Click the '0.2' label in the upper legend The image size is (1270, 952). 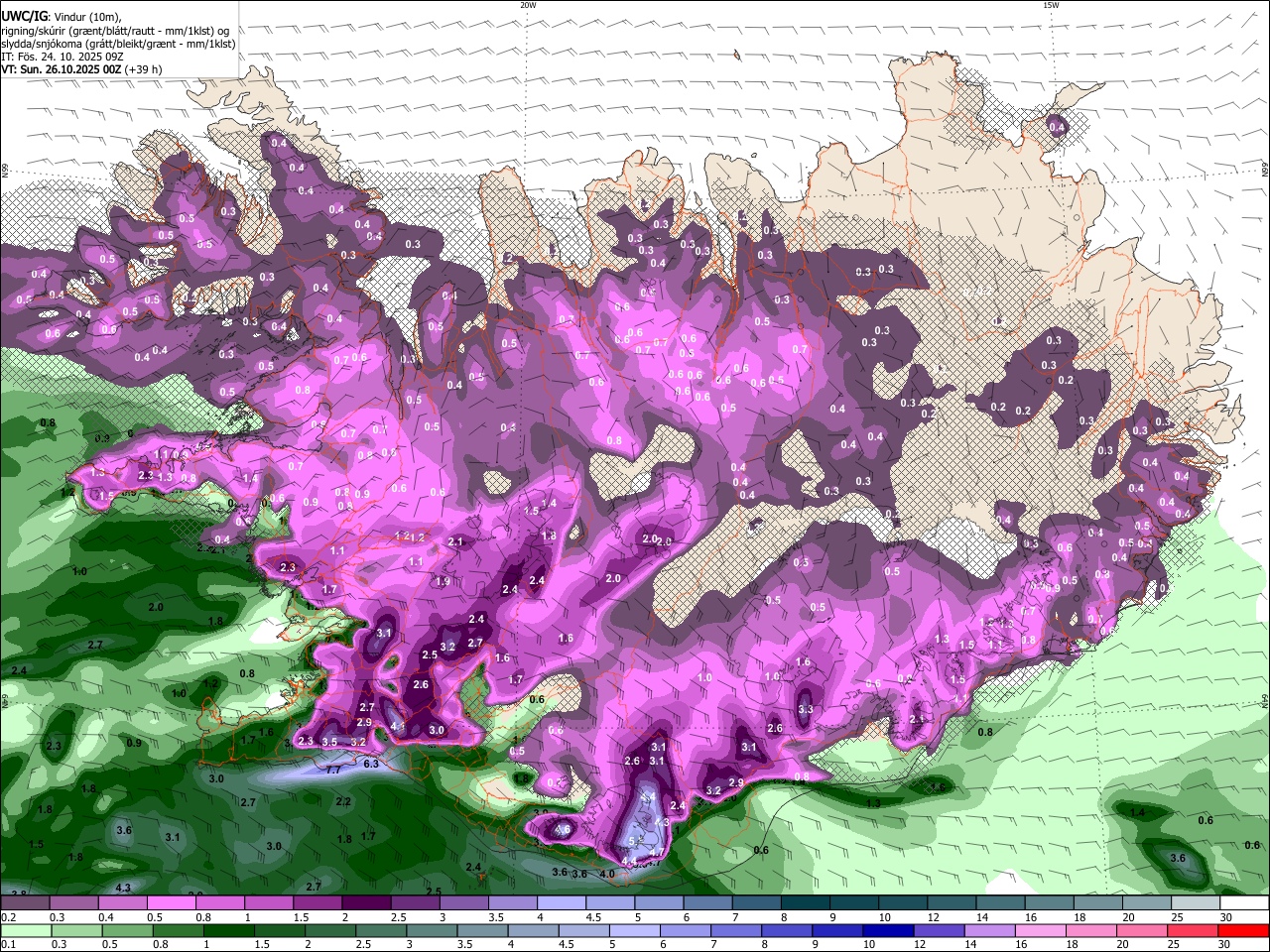tap(9, 917)
